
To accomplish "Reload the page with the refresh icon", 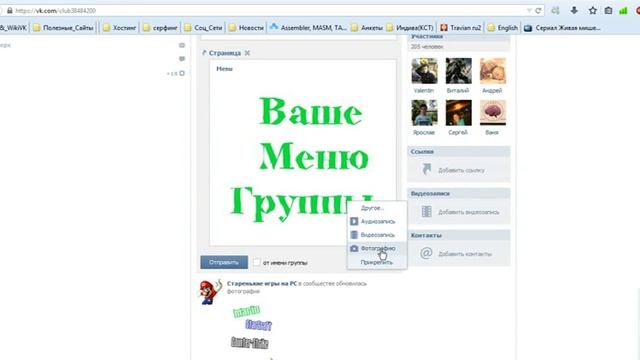I will tap(538, 11).
